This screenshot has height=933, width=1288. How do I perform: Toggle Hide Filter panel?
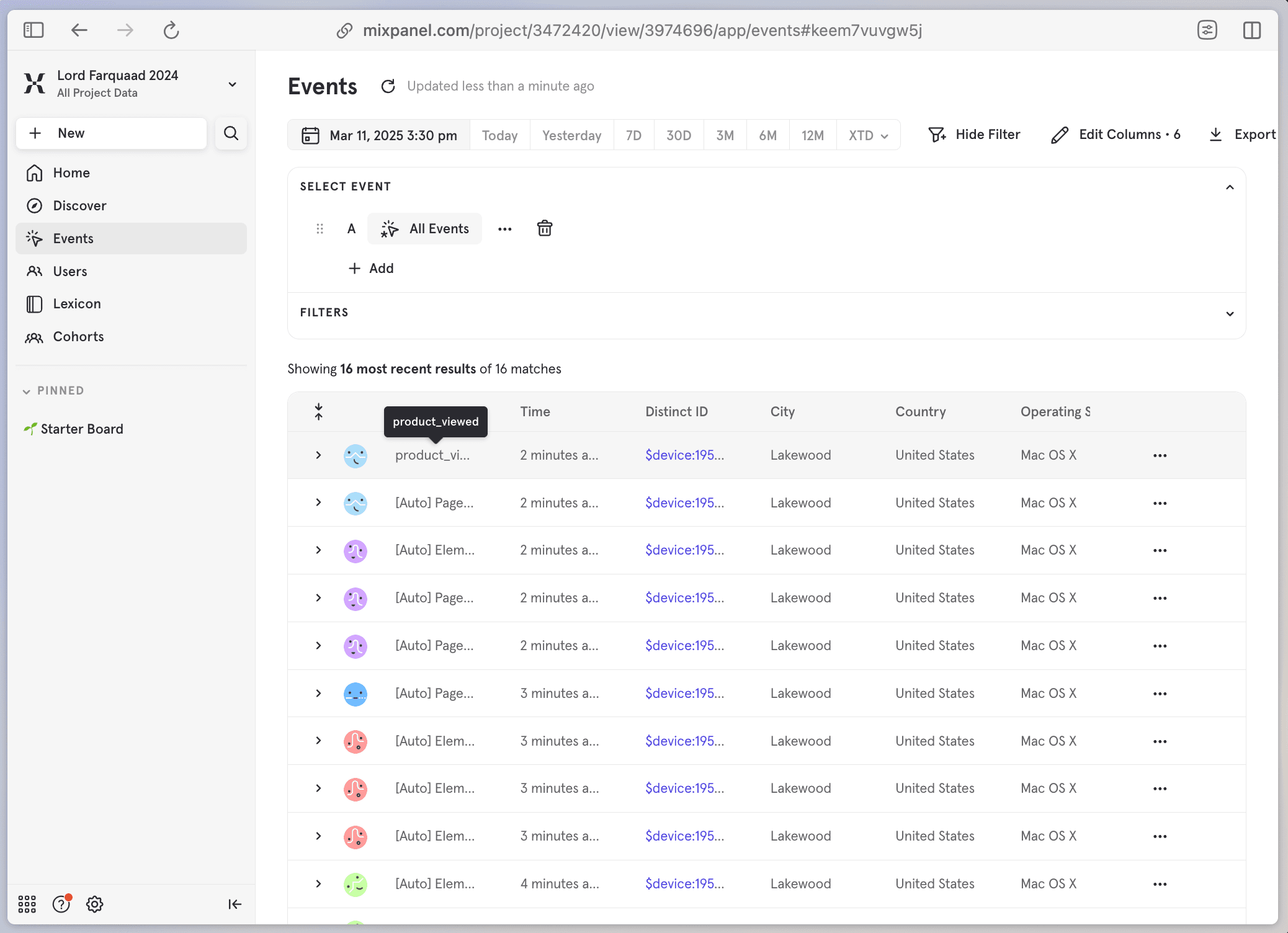[974, 135]
